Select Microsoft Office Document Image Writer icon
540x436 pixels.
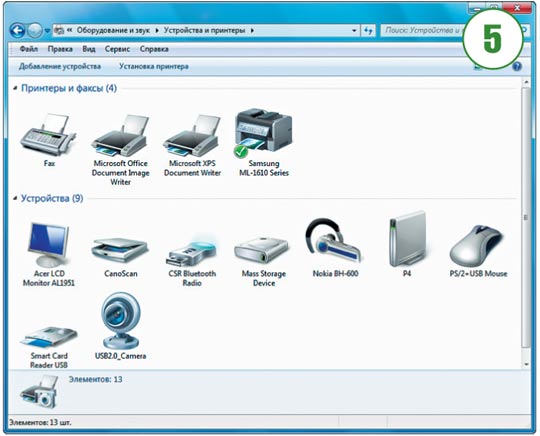120,135
